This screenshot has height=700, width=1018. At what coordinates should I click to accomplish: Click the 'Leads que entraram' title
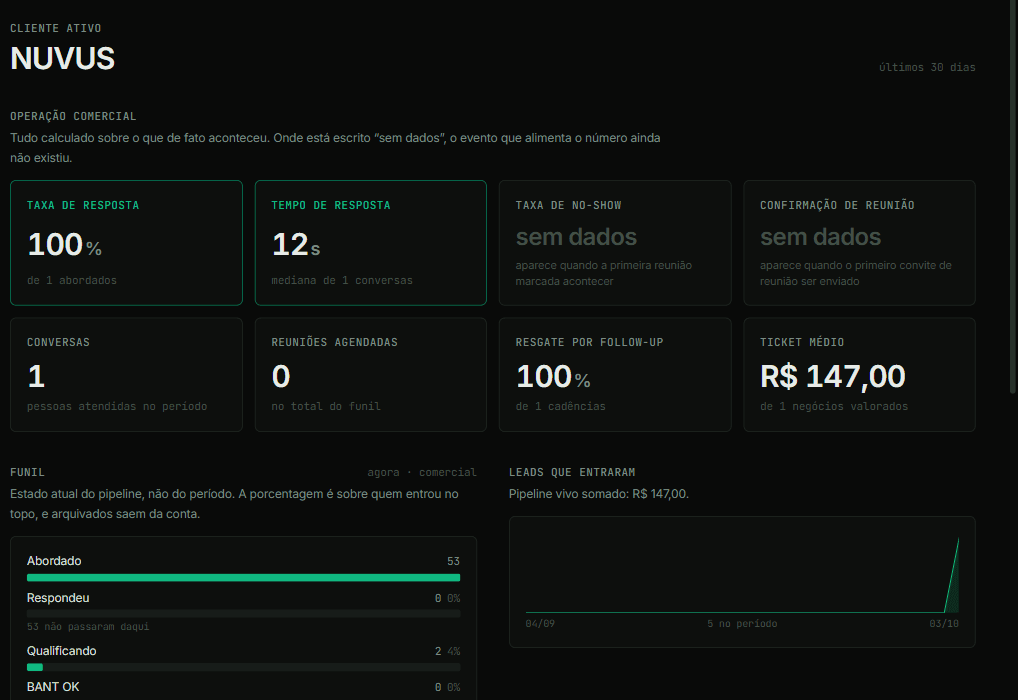[x=572, y=472]
